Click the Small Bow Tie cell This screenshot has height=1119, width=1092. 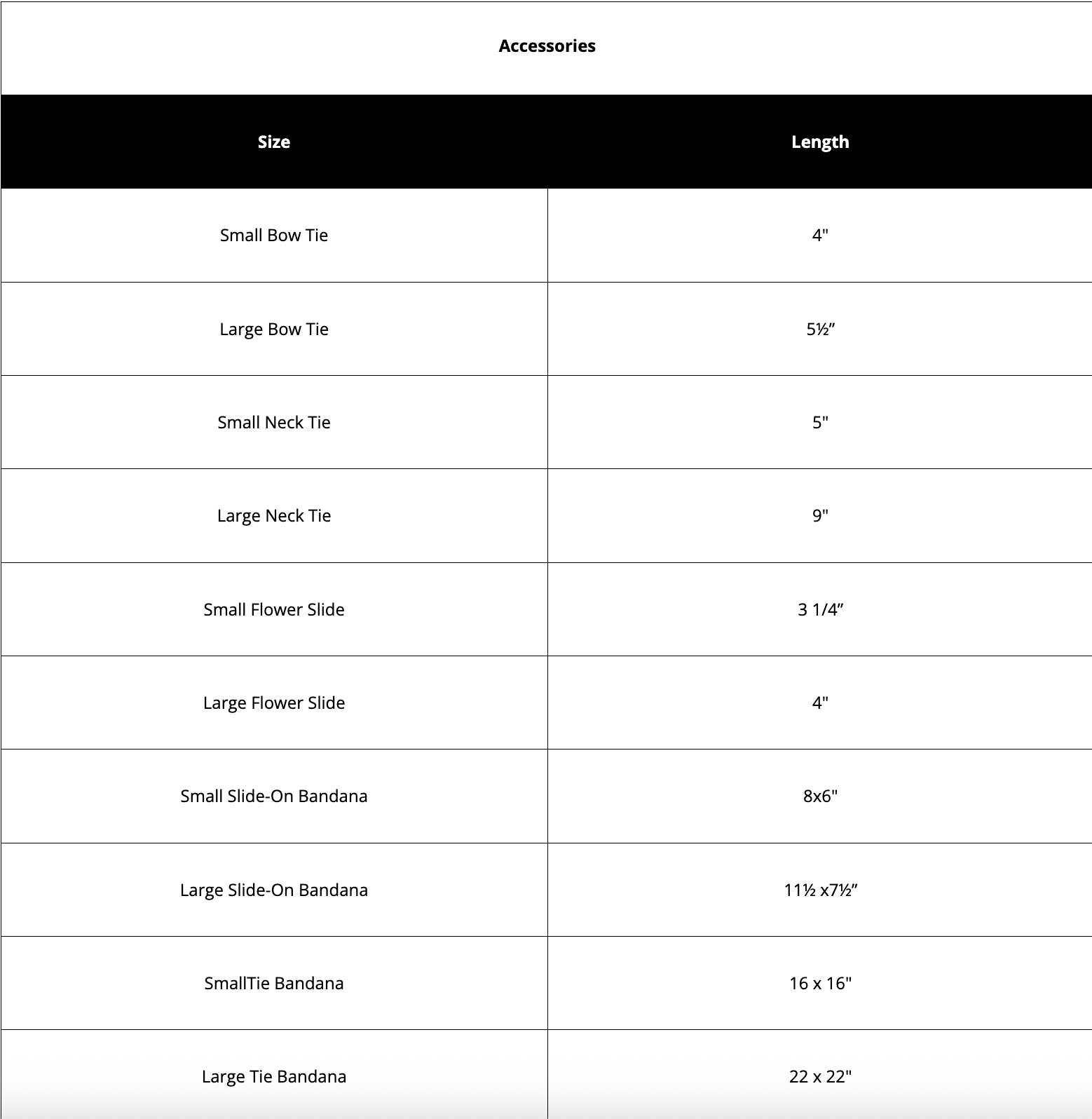tap(274, 236)
